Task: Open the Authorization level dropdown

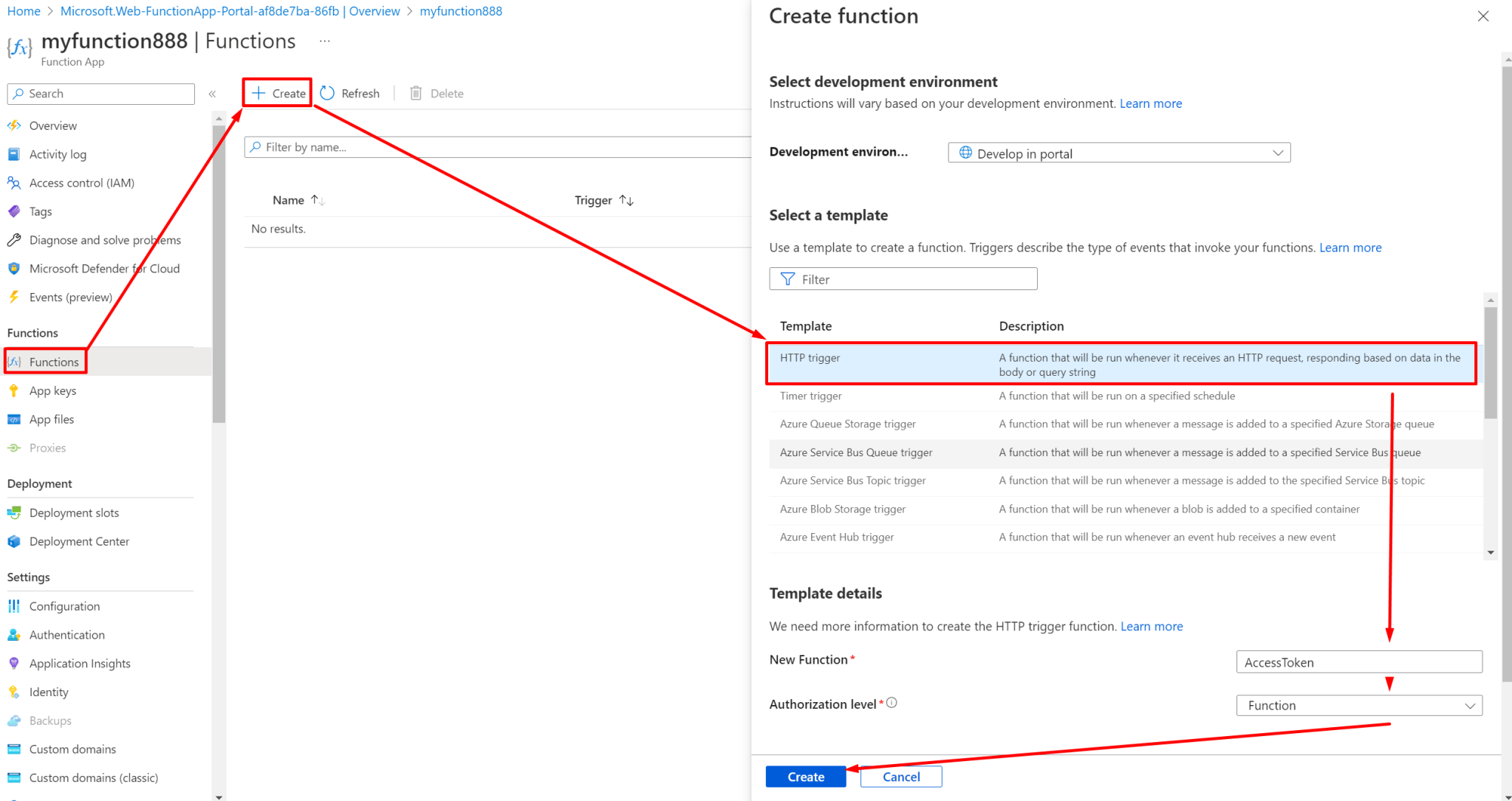Action: coord(1359,706)
